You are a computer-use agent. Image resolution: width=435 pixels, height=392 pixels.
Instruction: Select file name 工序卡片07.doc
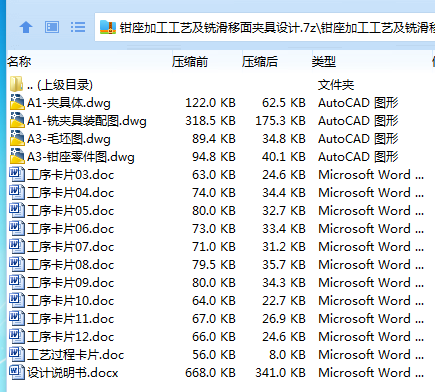pos(71,247)
